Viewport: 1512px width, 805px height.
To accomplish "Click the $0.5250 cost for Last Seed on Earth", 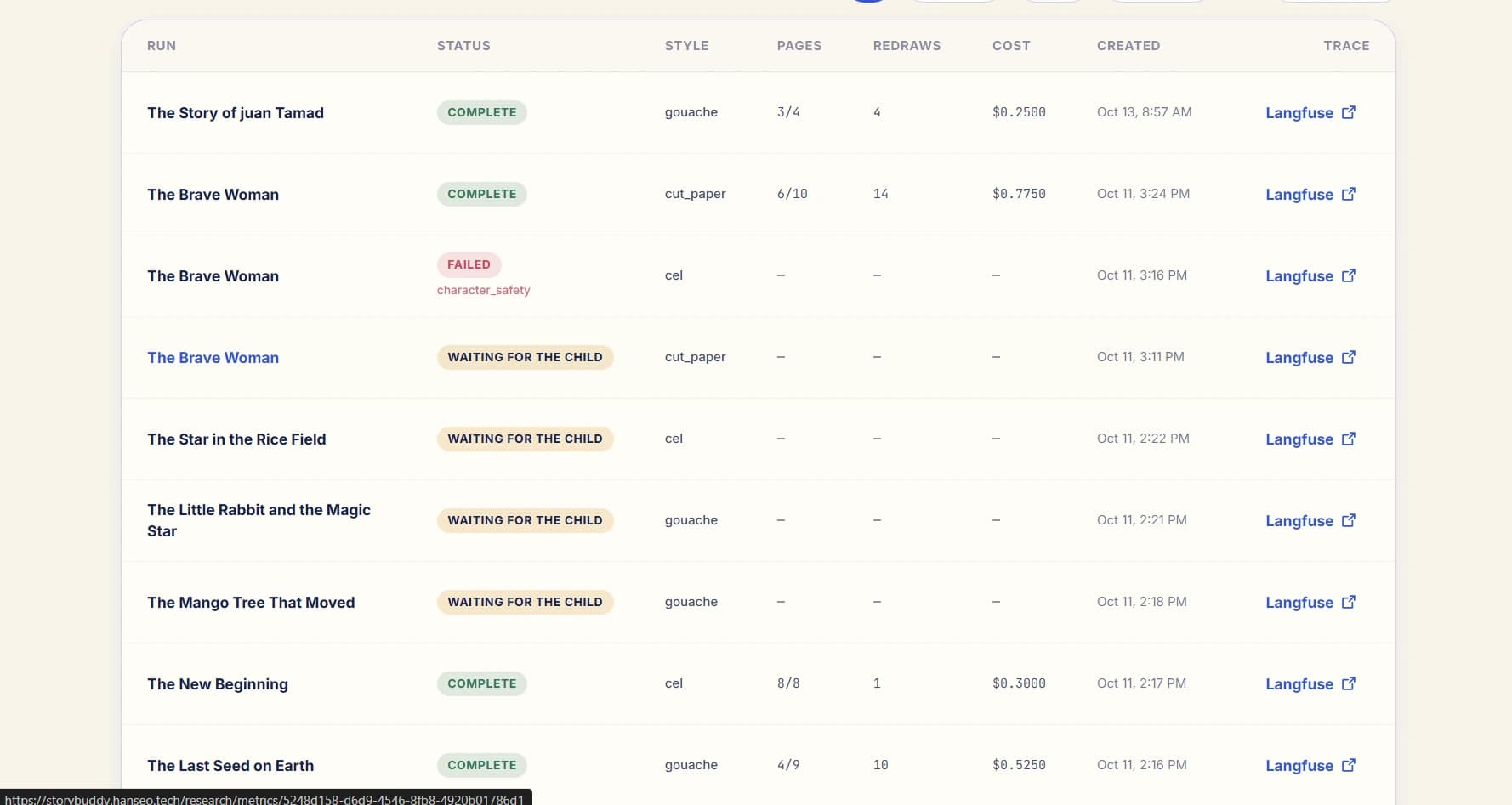I will click(1019, 765).
